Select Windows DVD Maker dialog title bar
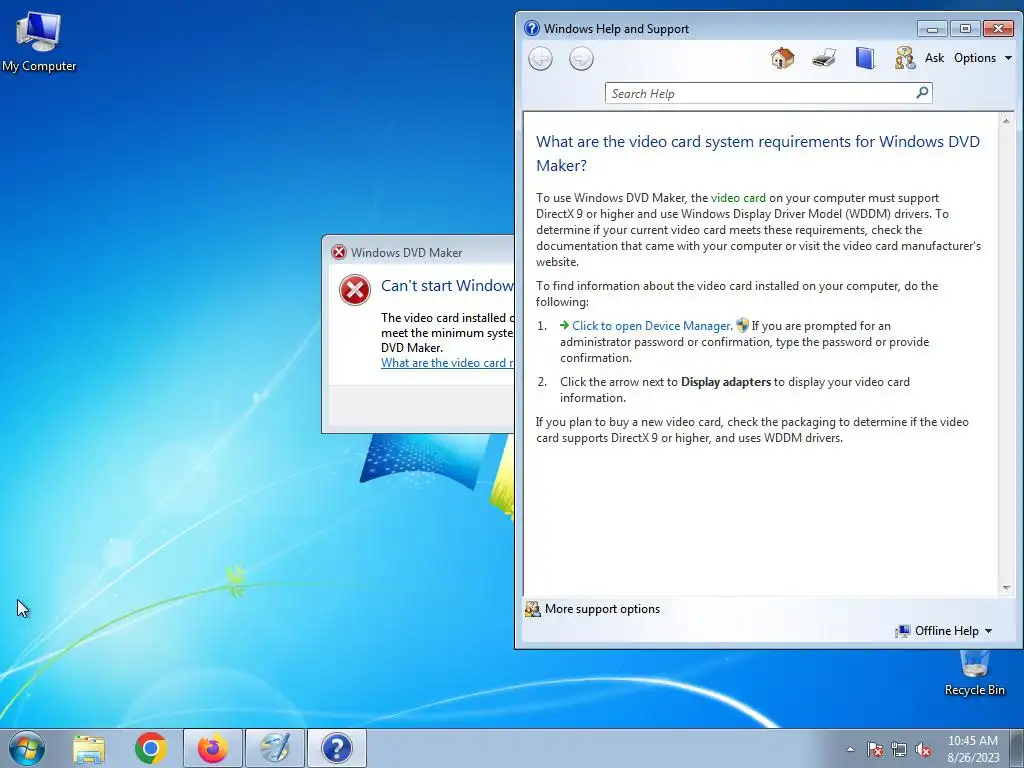 [x=419, y=252]
